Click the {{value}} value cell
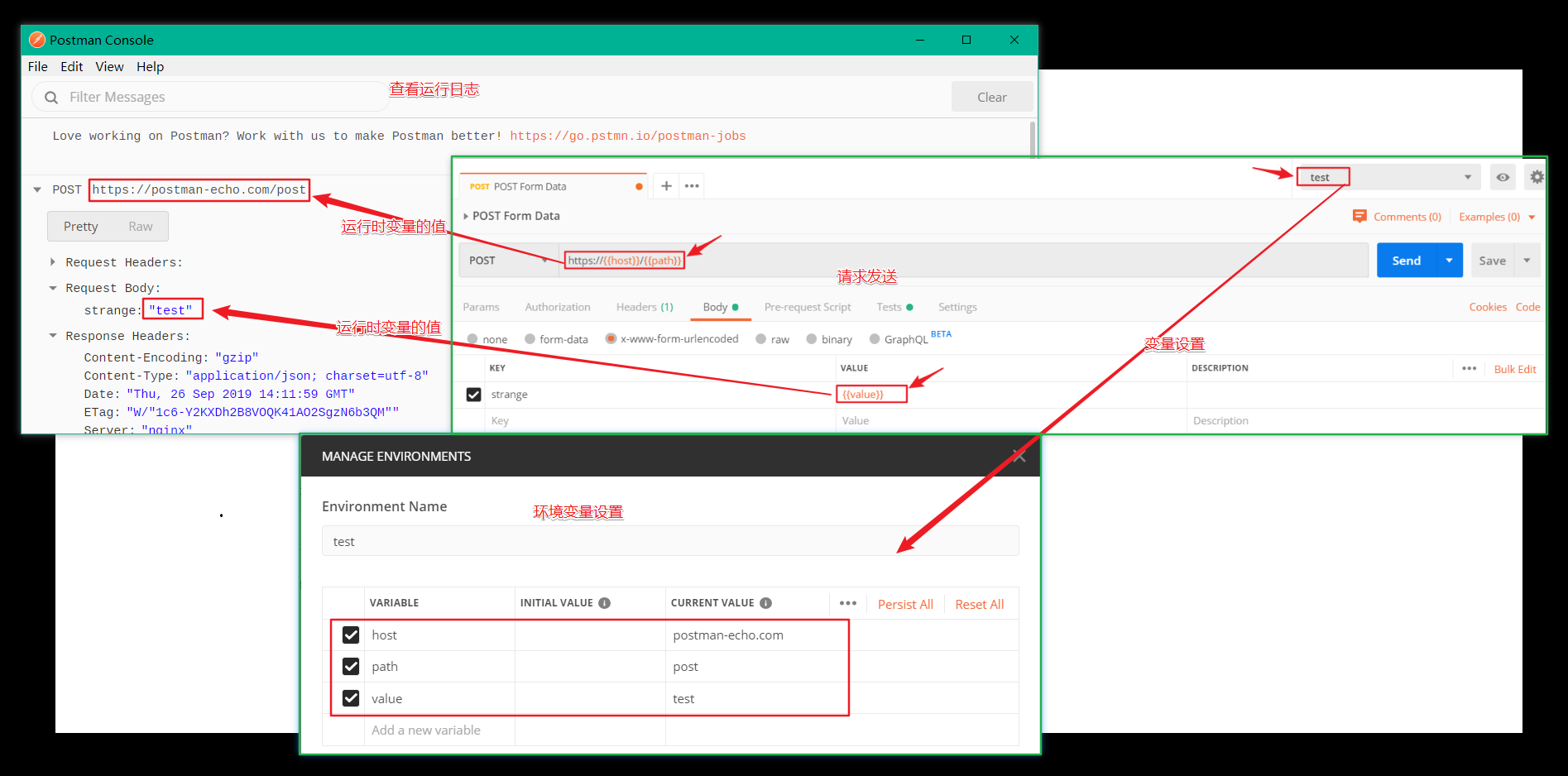The height and width of the screenshot is (776, 1568). [1010, 395]
